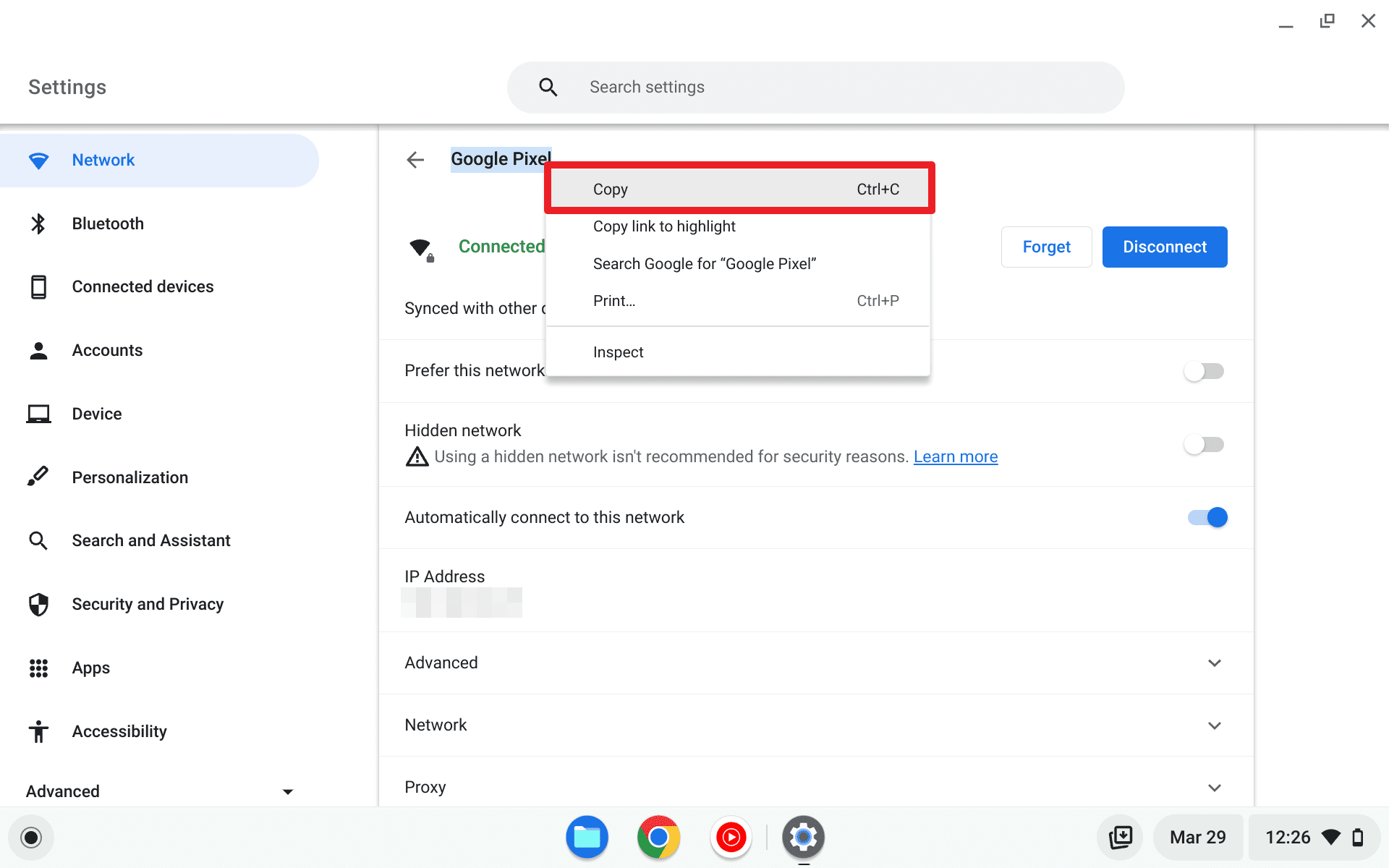Open Accounts settings label
Image resolution: width=1389 pixels, height=868 pixels.
pos(107,351)
